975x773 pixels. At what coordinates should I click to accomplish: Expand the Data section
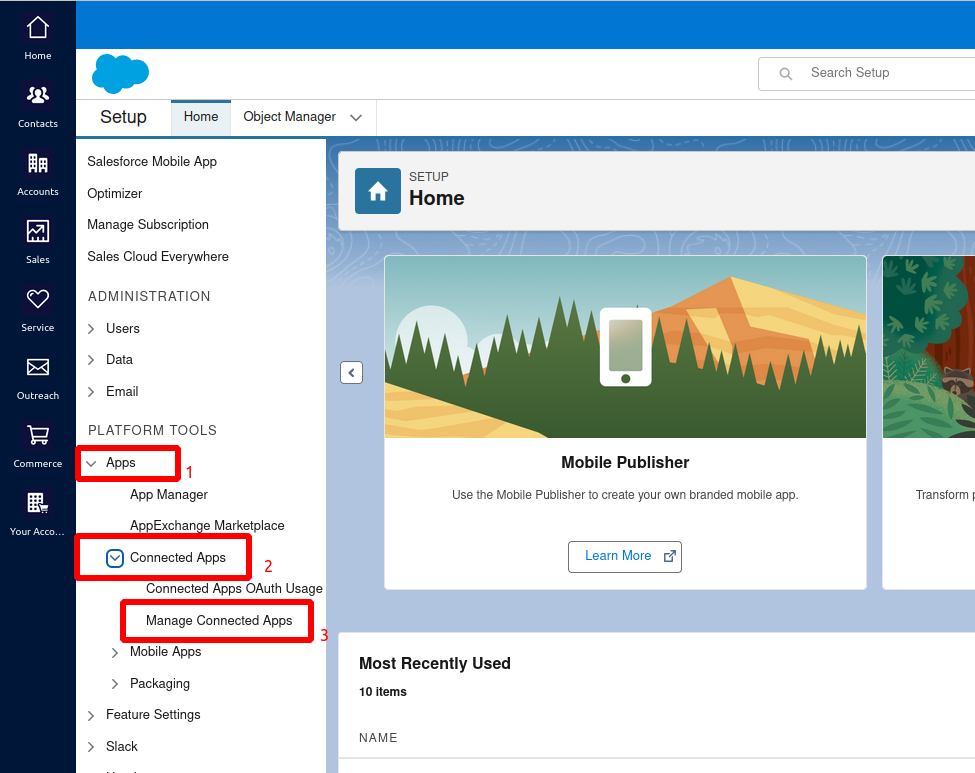tap(91, 359)
